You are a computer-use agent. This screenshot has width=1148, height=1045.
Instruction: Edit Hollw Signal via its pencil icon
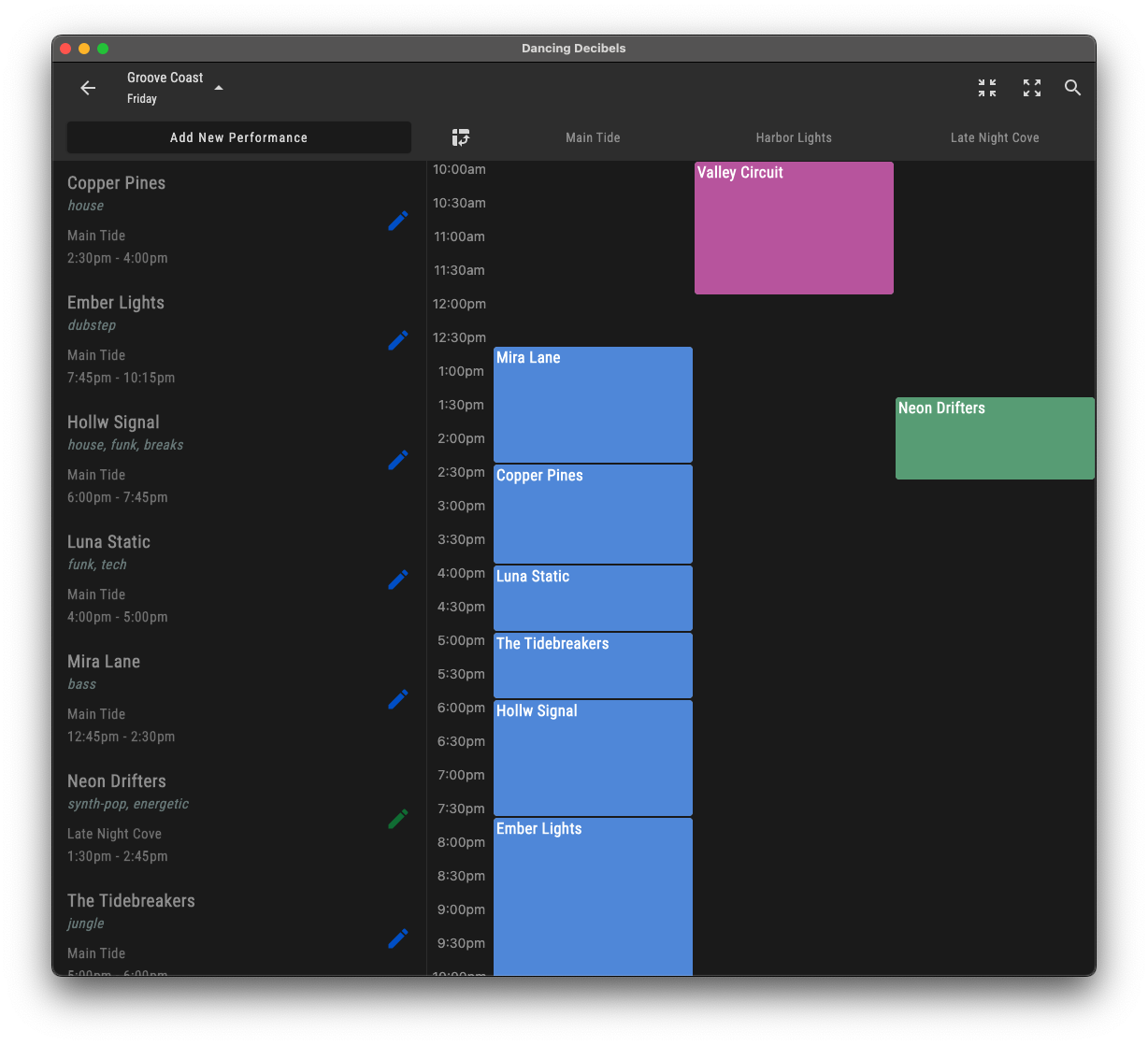click(397, 460)
